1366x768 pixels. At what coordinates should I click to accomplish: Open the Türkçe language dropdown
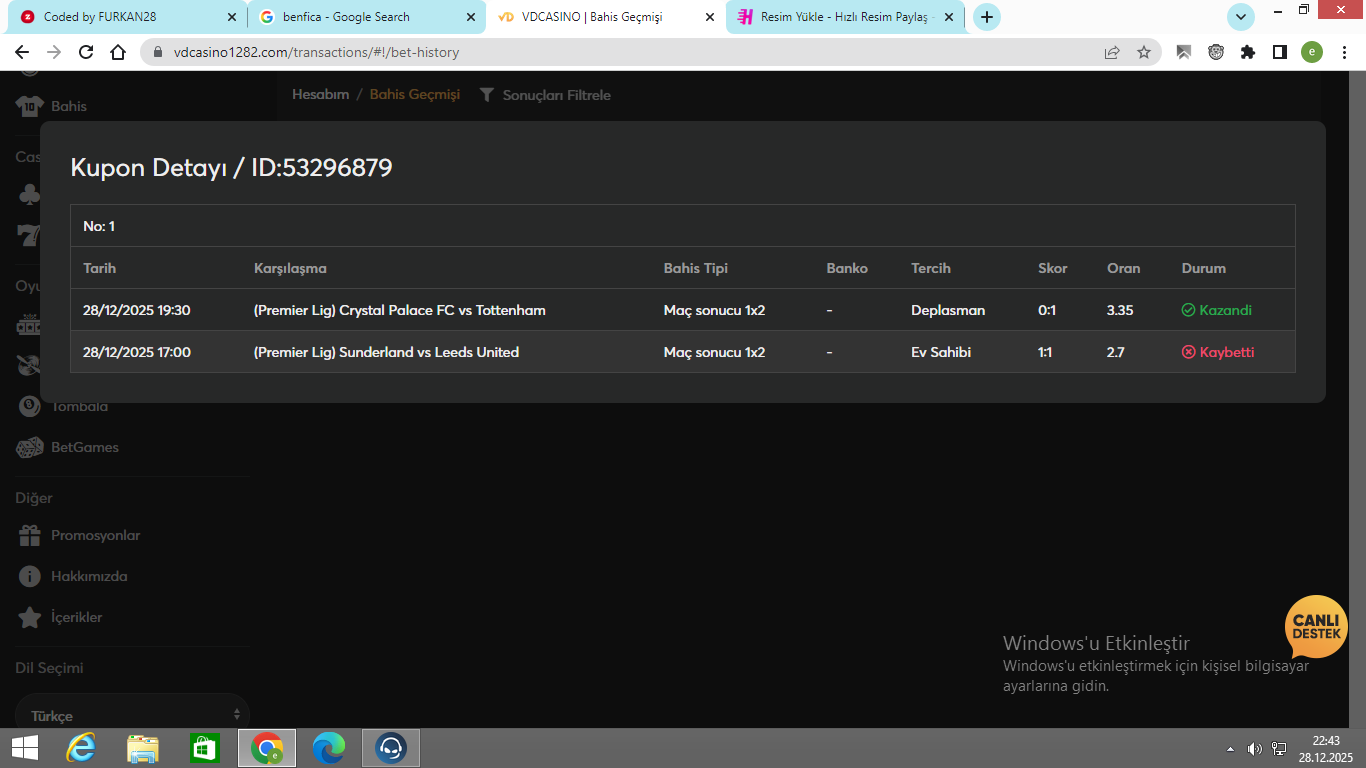coord(132,715)
